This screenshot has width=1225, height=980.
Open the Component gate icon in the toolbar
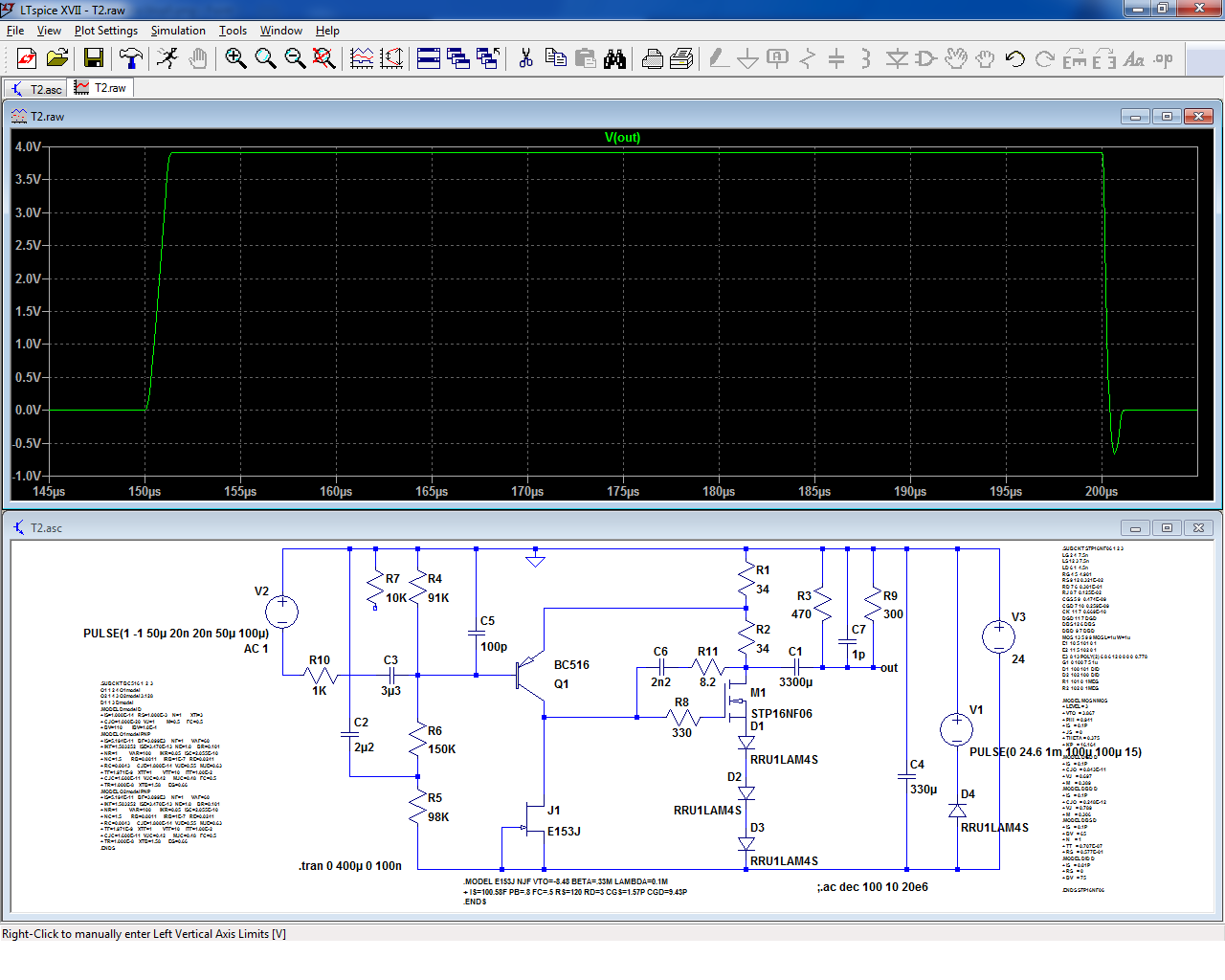pyautogui.click(x=925, y=59)
